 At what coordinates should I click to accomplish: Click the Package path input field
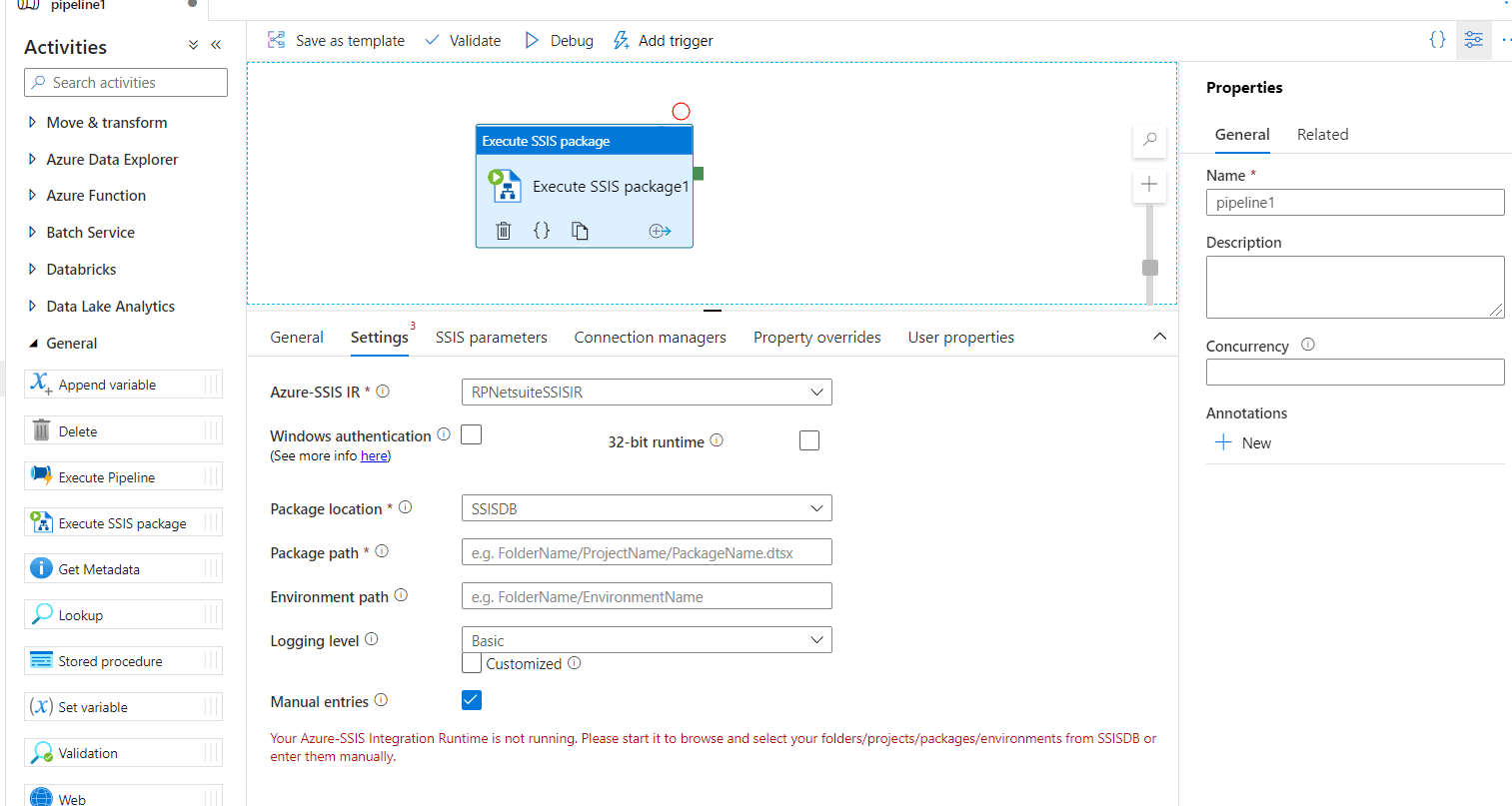pos(647,552)
